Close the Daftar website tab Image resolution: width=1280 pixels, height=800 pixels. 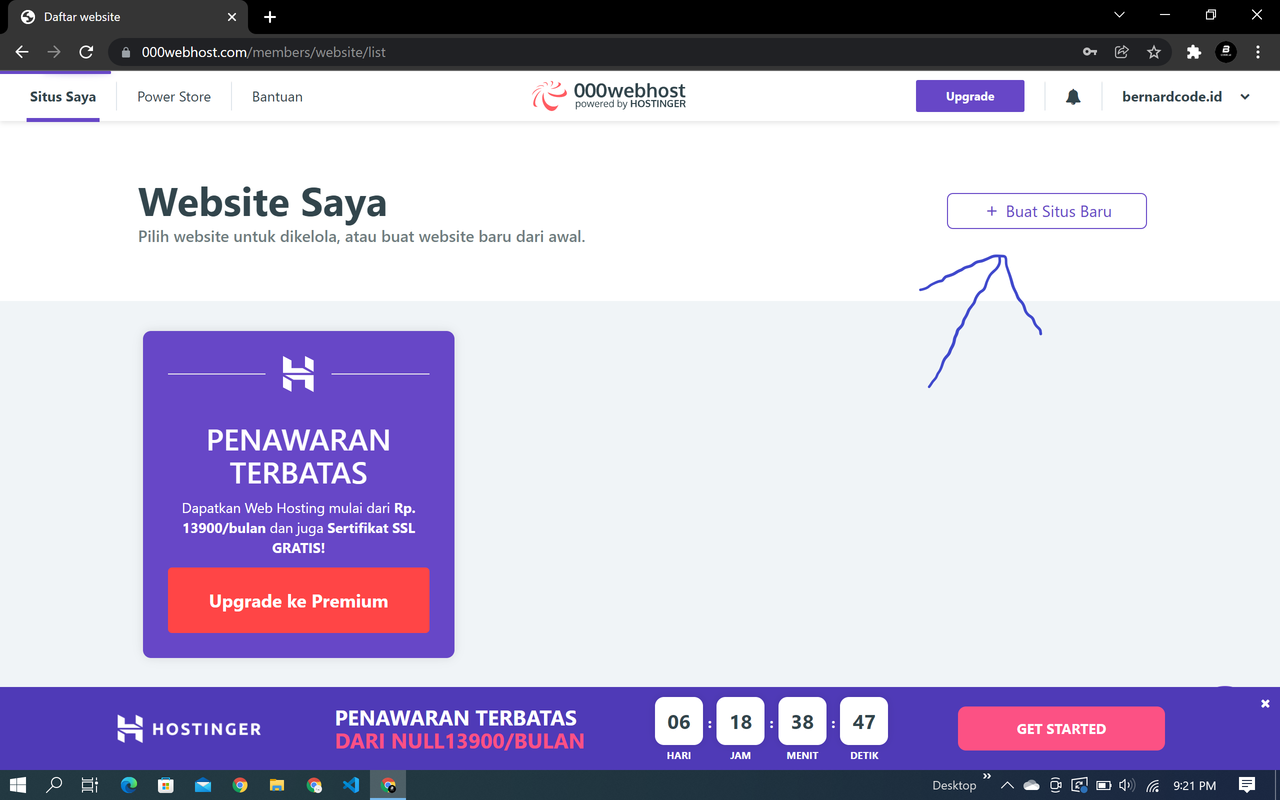232,17
